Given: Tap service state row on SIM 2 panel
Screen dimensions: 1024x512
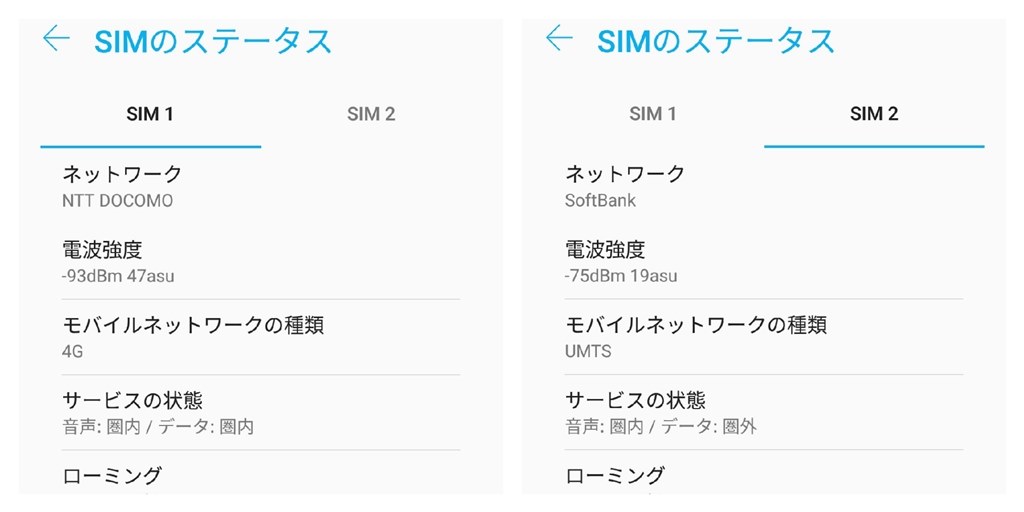Looking at the screenshot, I should 661,413.
